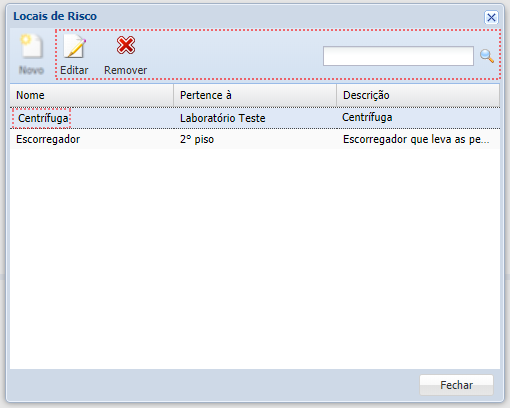Screen dimensions: 510x408
Task: Click the Novo label text
Action: [x=31, y=70]
